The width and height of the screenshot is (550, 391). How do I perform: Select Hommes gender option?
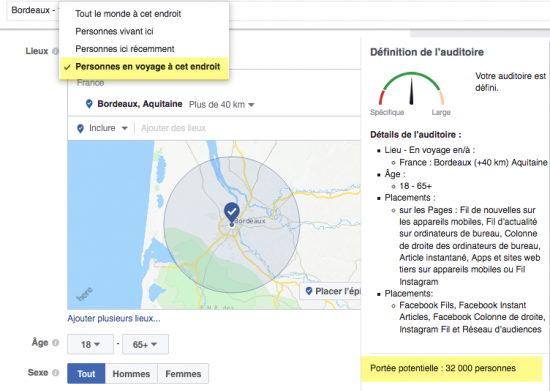tap(131, 373)
